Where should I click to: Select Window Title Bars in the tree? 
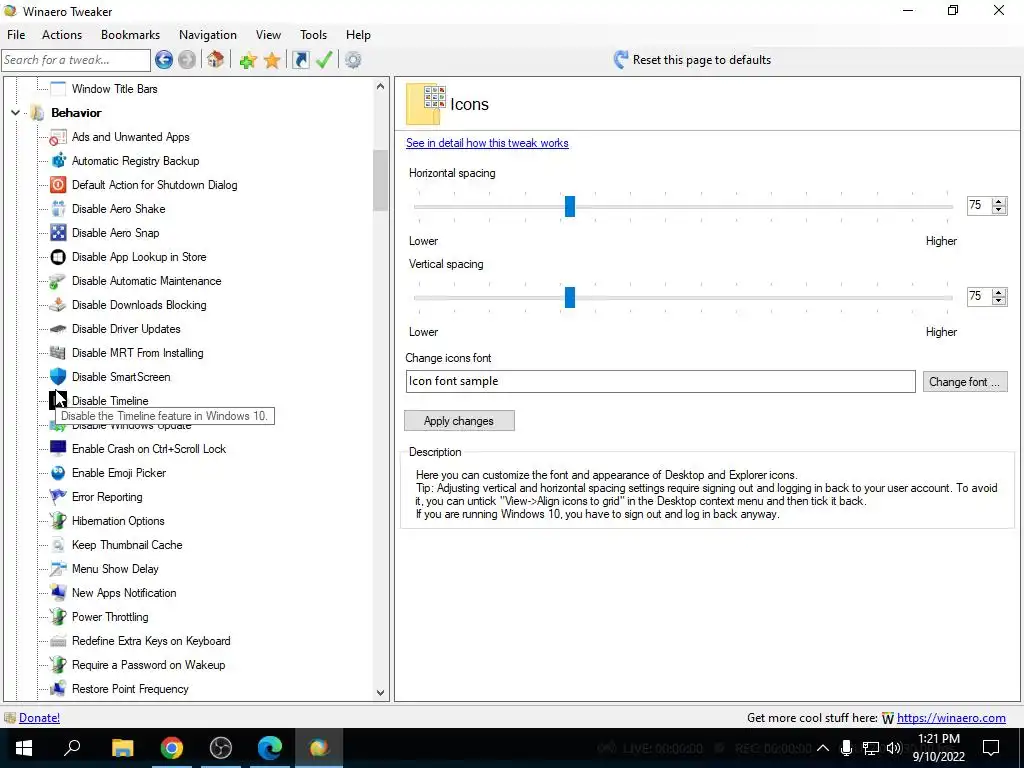click(x=114, y=89)
